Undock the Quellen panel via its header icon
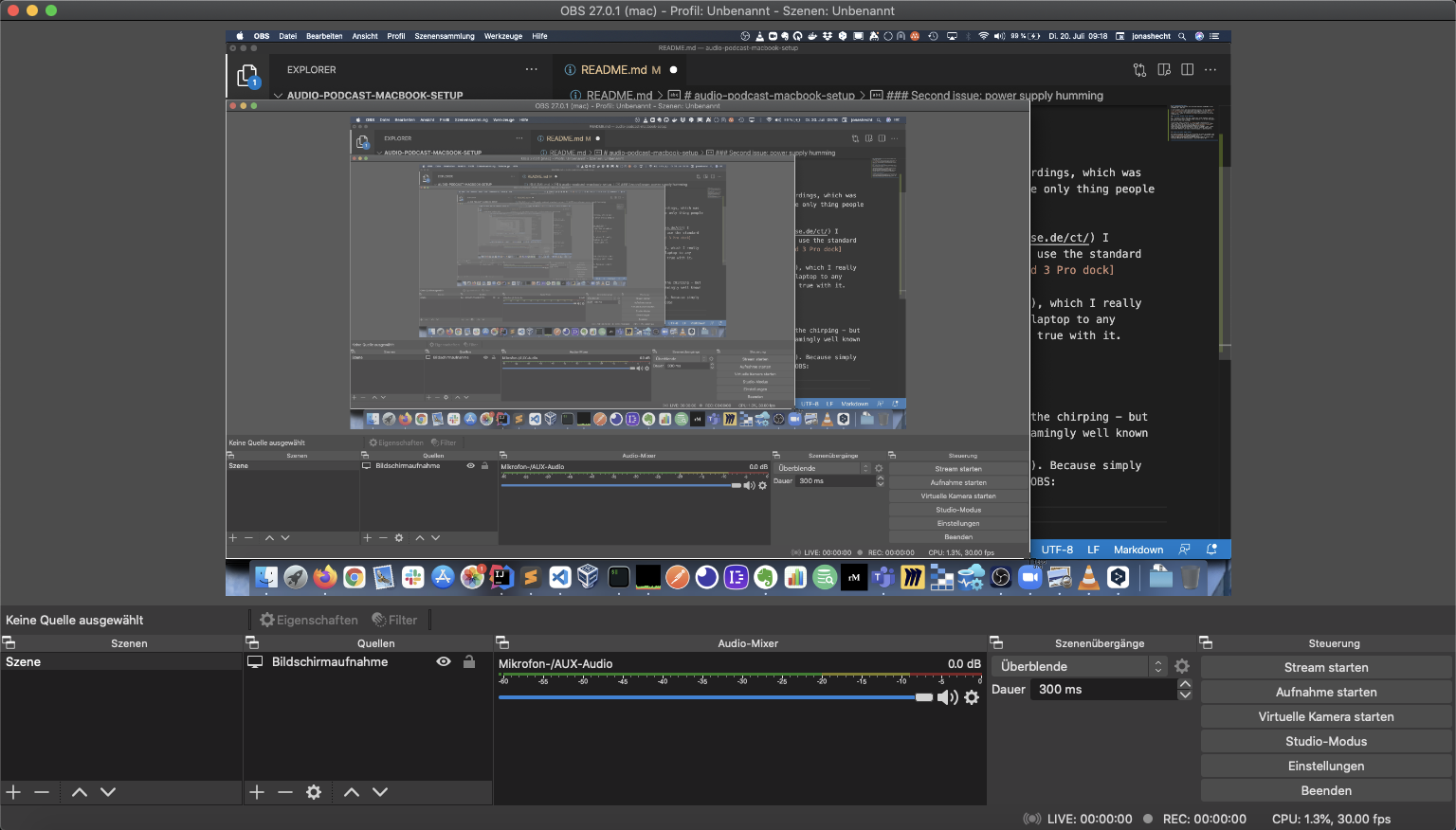The image size is (1456, 830). click(252, 642)
